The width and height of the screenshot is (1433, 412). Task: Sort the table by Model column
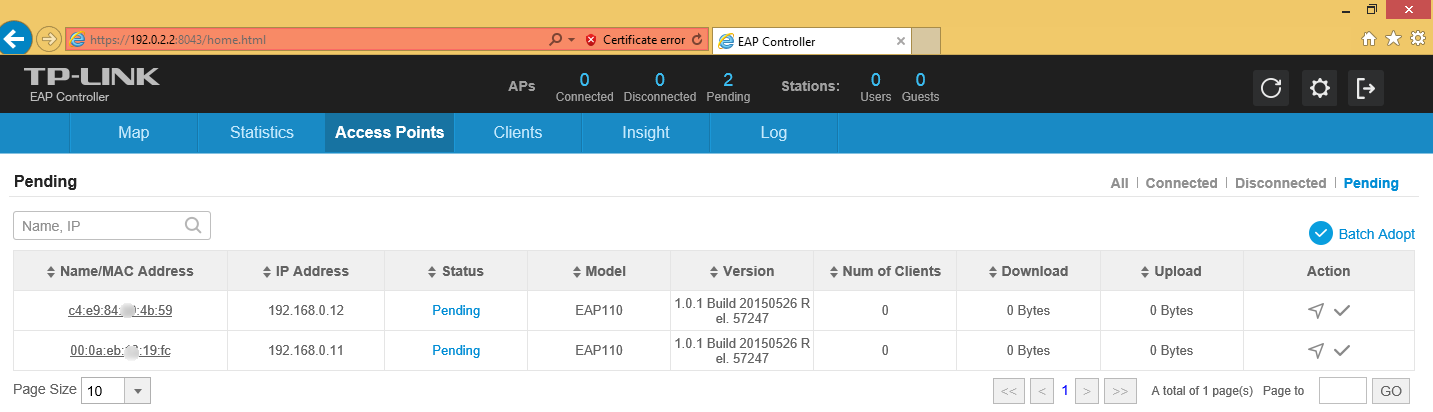pyautogui.click(x=599, y=271)
